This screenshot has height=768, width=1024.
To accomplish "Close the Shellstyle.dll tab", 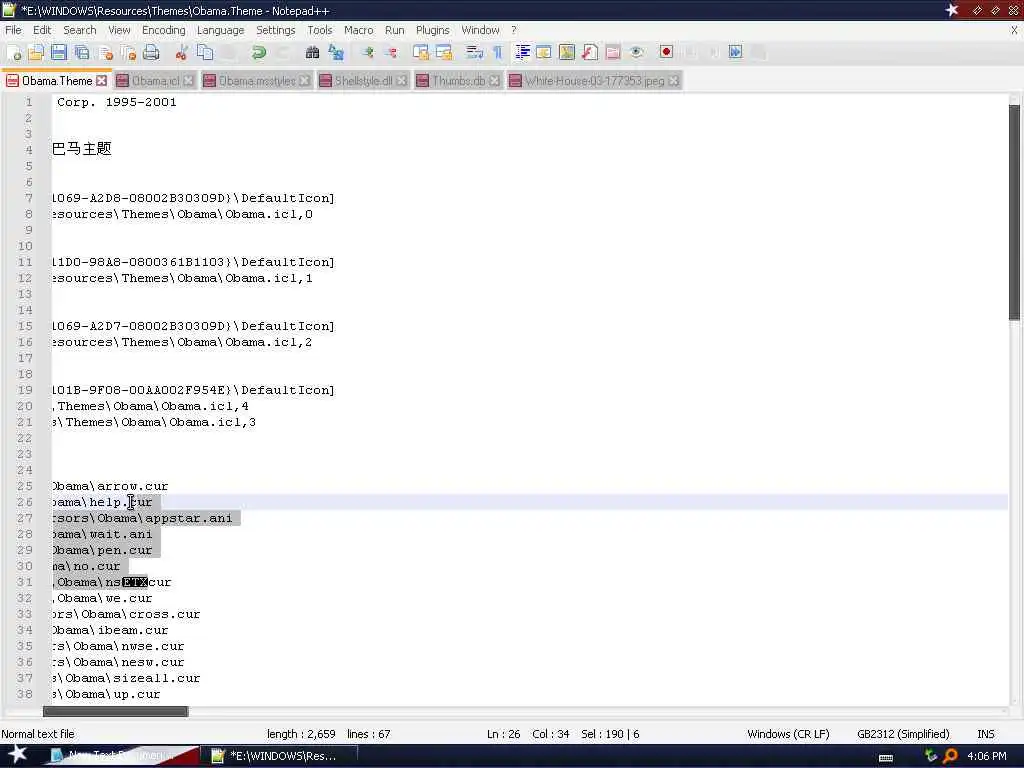I will pyautogui.click(x=401, y=80).
